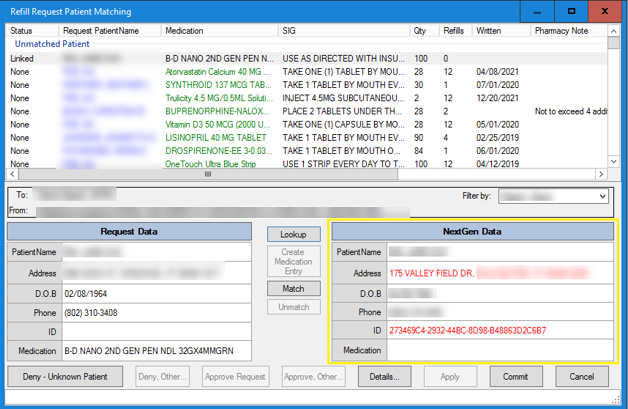
Task: Click the Cancel button
Action: tap(582, 377)
